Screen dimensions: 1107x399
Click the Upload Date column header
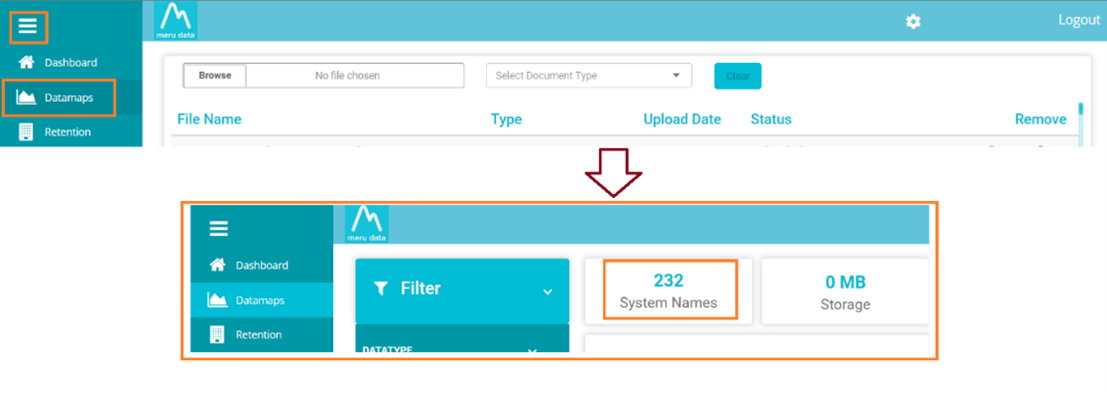tap(682, 119)
